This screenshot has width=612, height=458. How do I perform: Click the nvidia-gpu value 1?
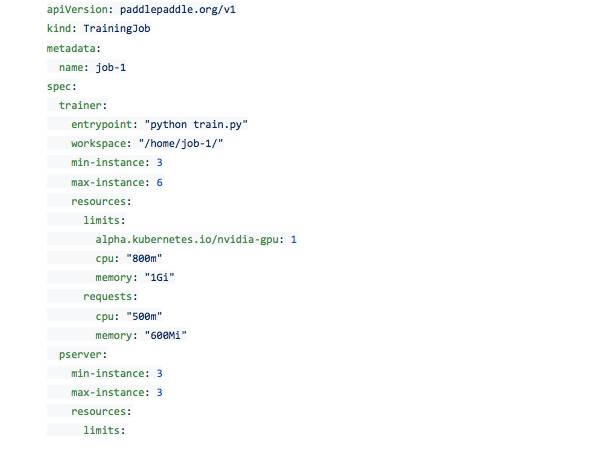(x=294, y=239)
